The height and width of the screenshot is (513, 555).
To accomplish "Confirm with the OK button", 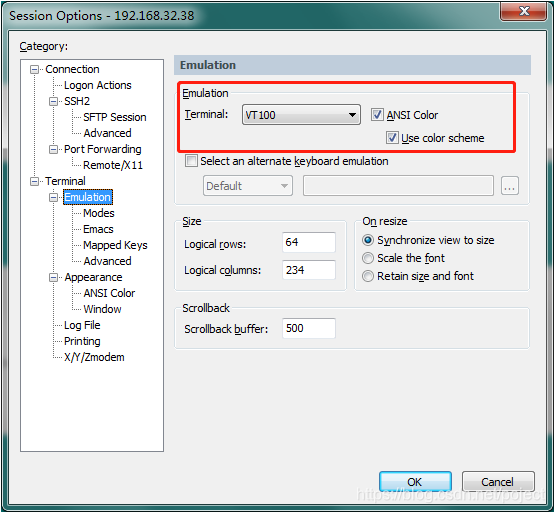I will click(x=415, y=482).
